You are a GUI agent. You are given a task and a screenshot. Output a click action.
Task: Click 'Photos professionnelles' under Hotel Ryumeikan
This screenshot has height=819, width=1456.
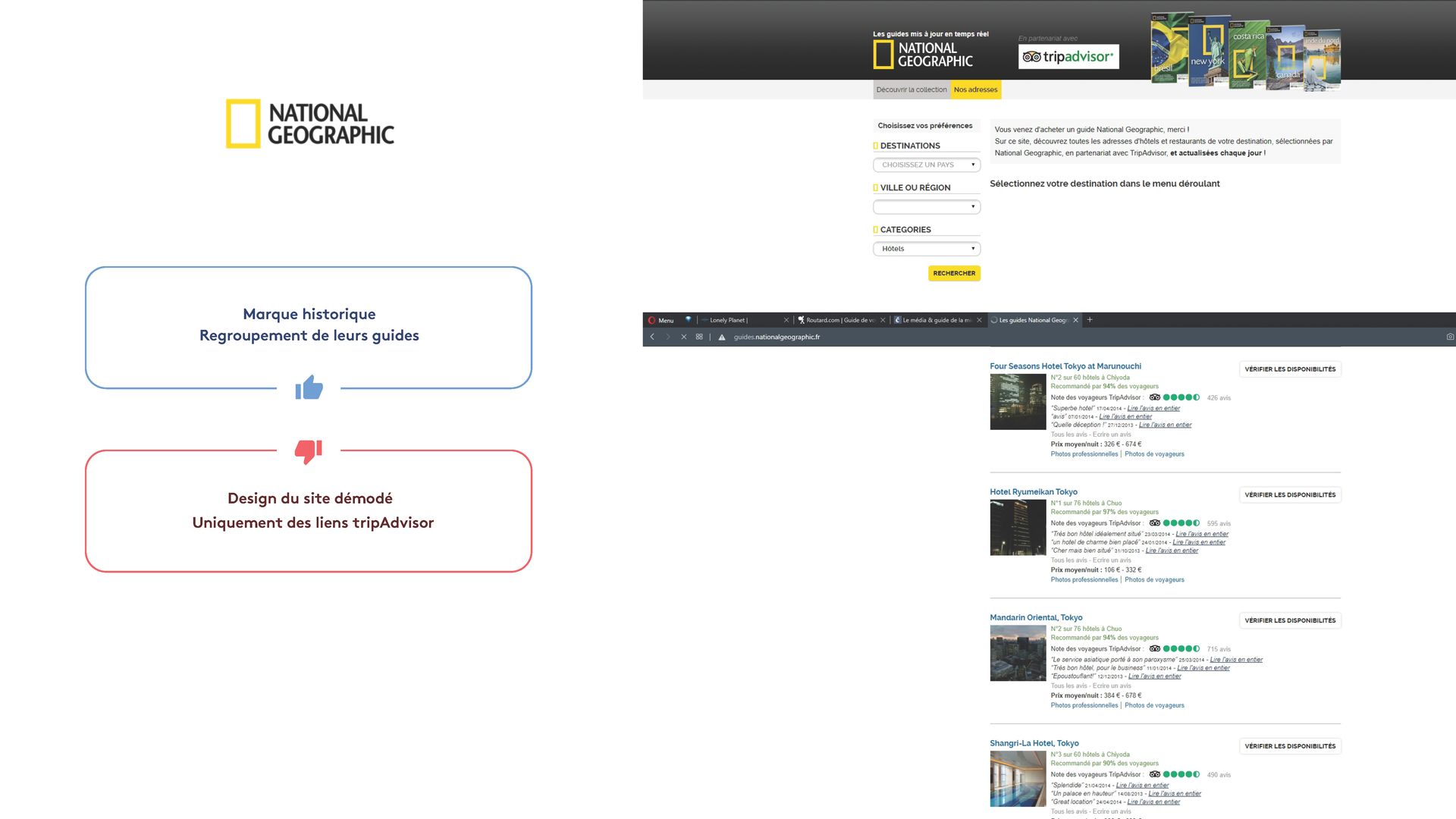[x=1084, y=580]
